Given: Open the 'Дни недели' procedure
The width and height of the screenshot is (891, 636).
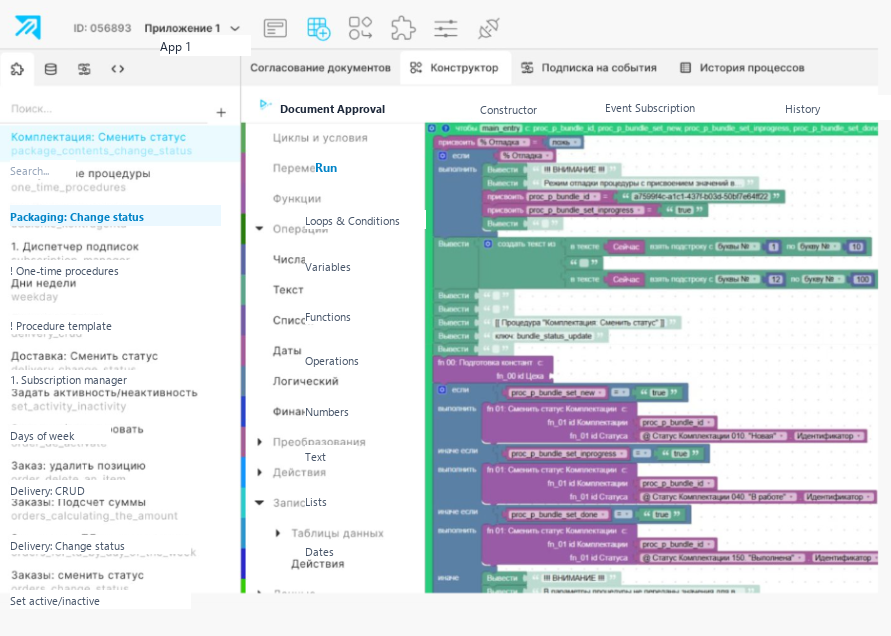Looking at the screenshot, I should coord(43,283).
